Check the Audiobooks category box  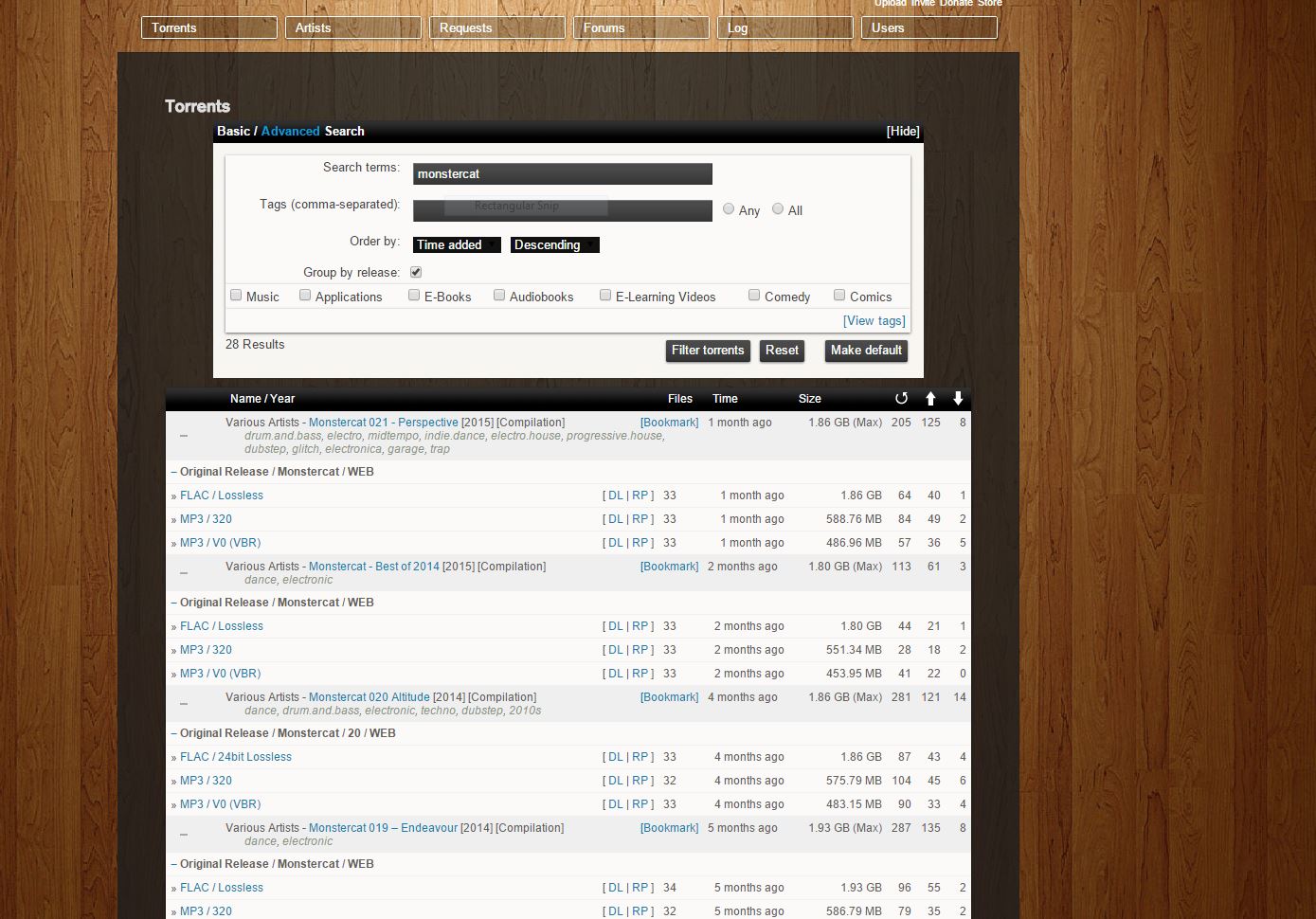point(499,295)
